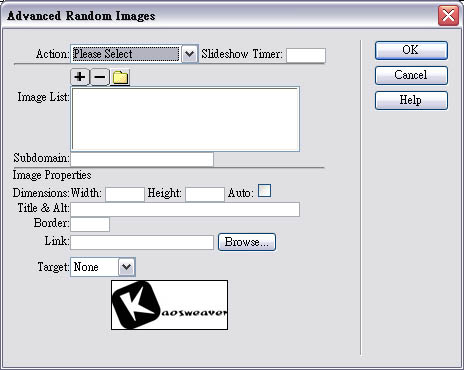Screen dimensions: 464x370
Task: Click into the Height input field
Action: click(205, 194)
